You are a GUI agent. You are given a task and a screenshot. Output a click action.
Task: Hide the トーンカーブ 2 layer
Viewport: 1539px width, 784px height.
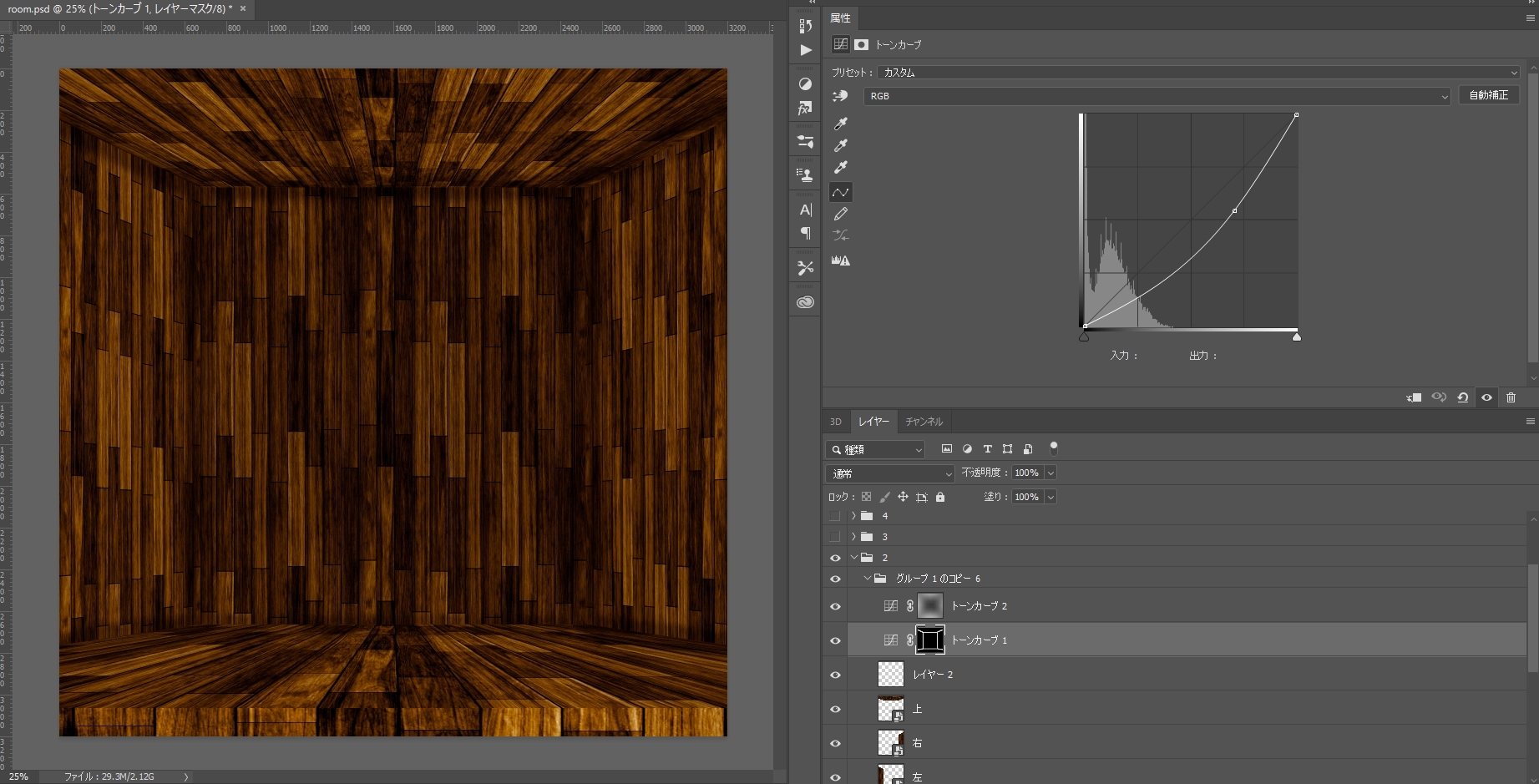point(835,606)
